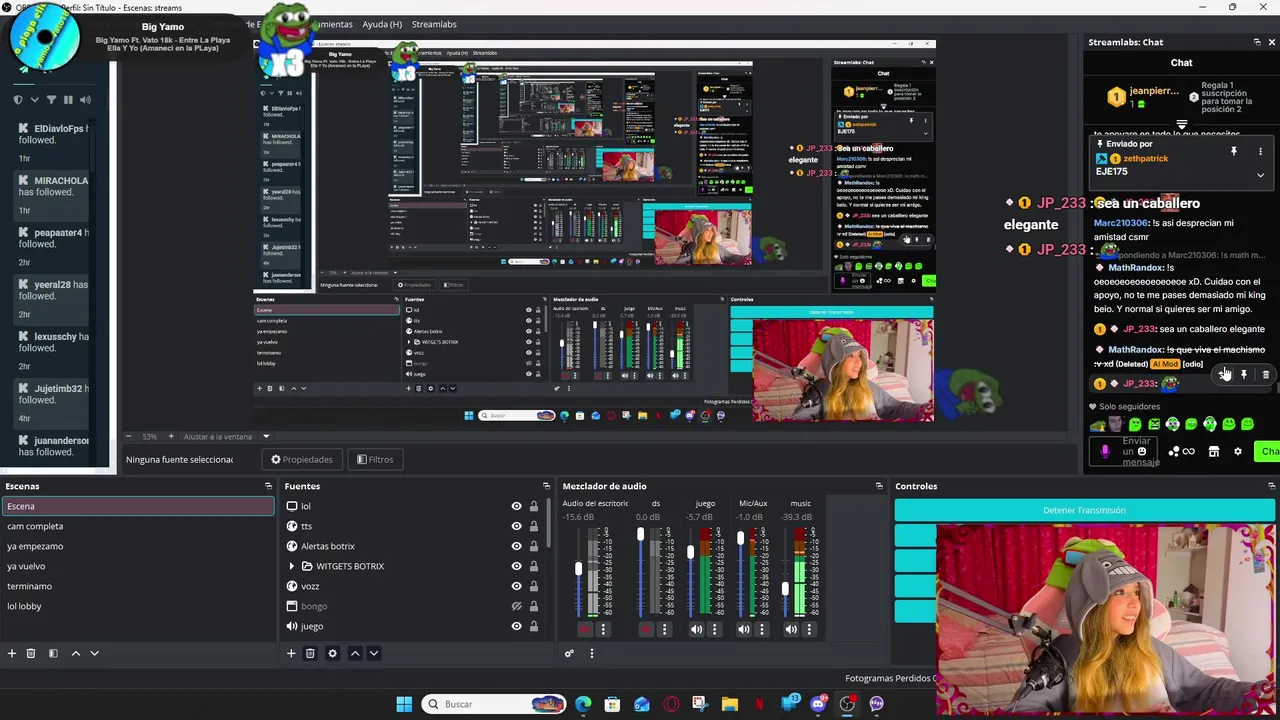The height and width of the screenshot is (720, 1280).
Task: Add a new scene with plus icon
Action: [12, 653]
